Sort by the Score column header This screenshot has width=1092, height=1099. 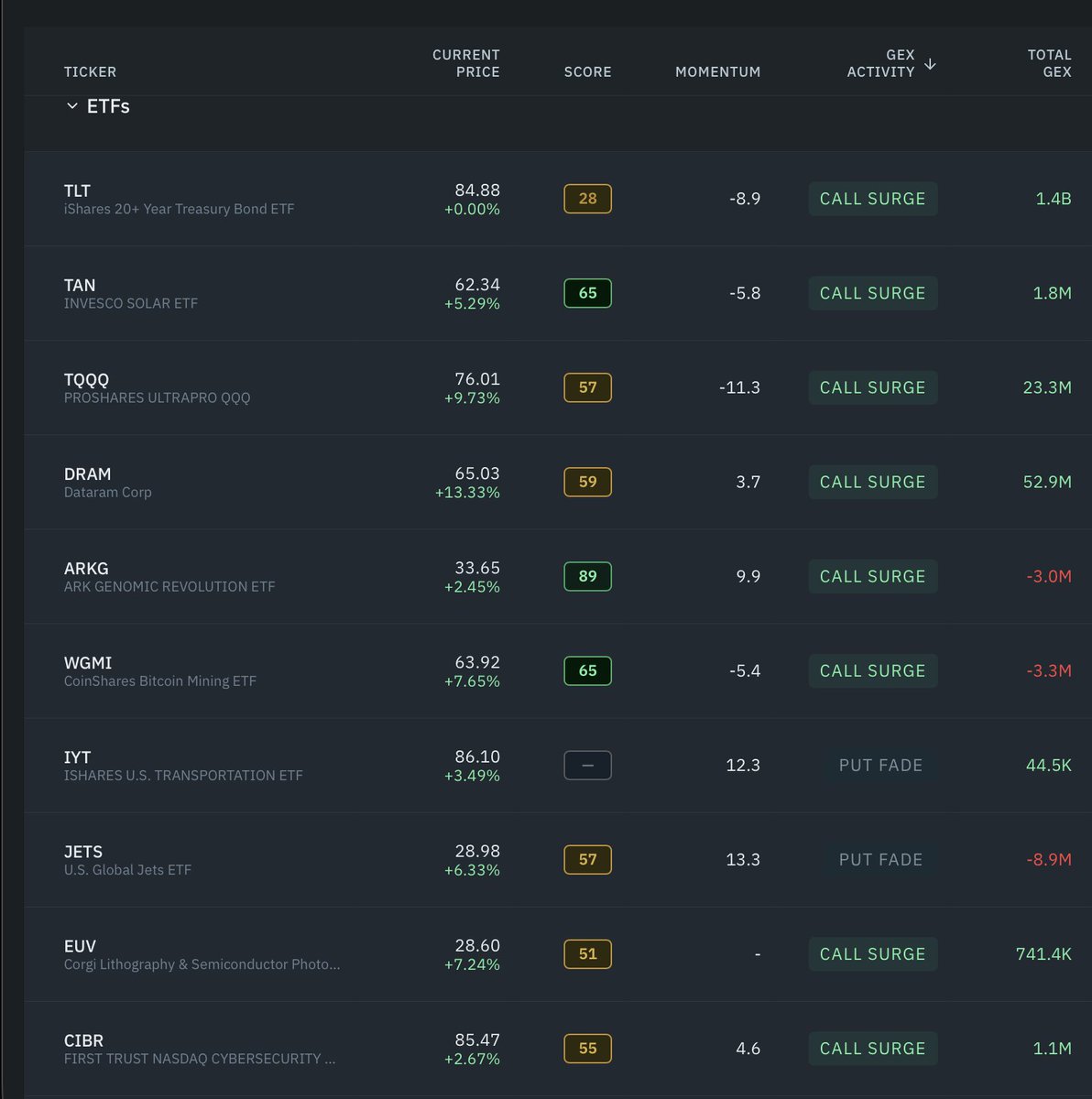pos(587,71)
